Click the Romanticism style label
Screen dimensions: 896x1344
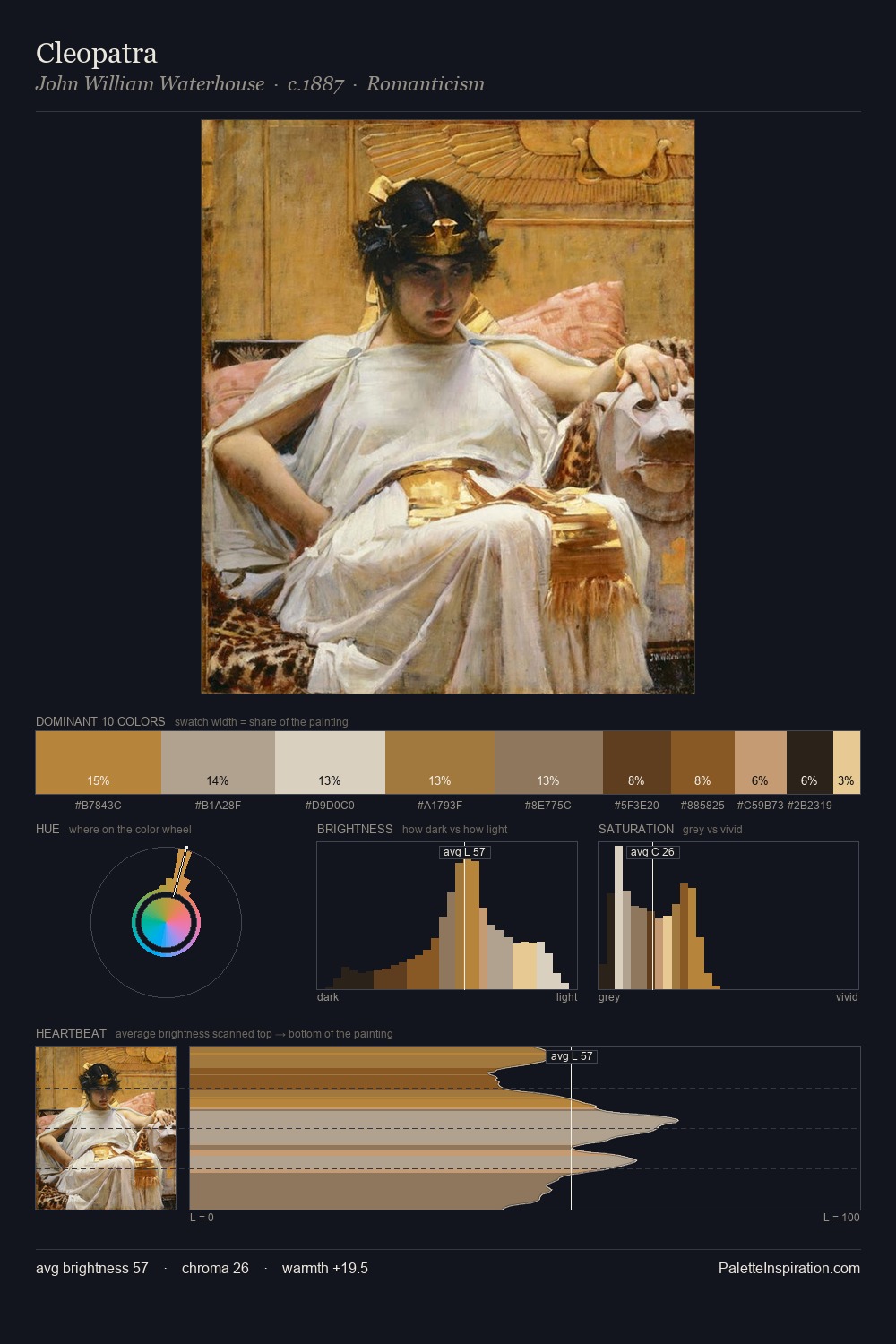[x=426, y=83]
